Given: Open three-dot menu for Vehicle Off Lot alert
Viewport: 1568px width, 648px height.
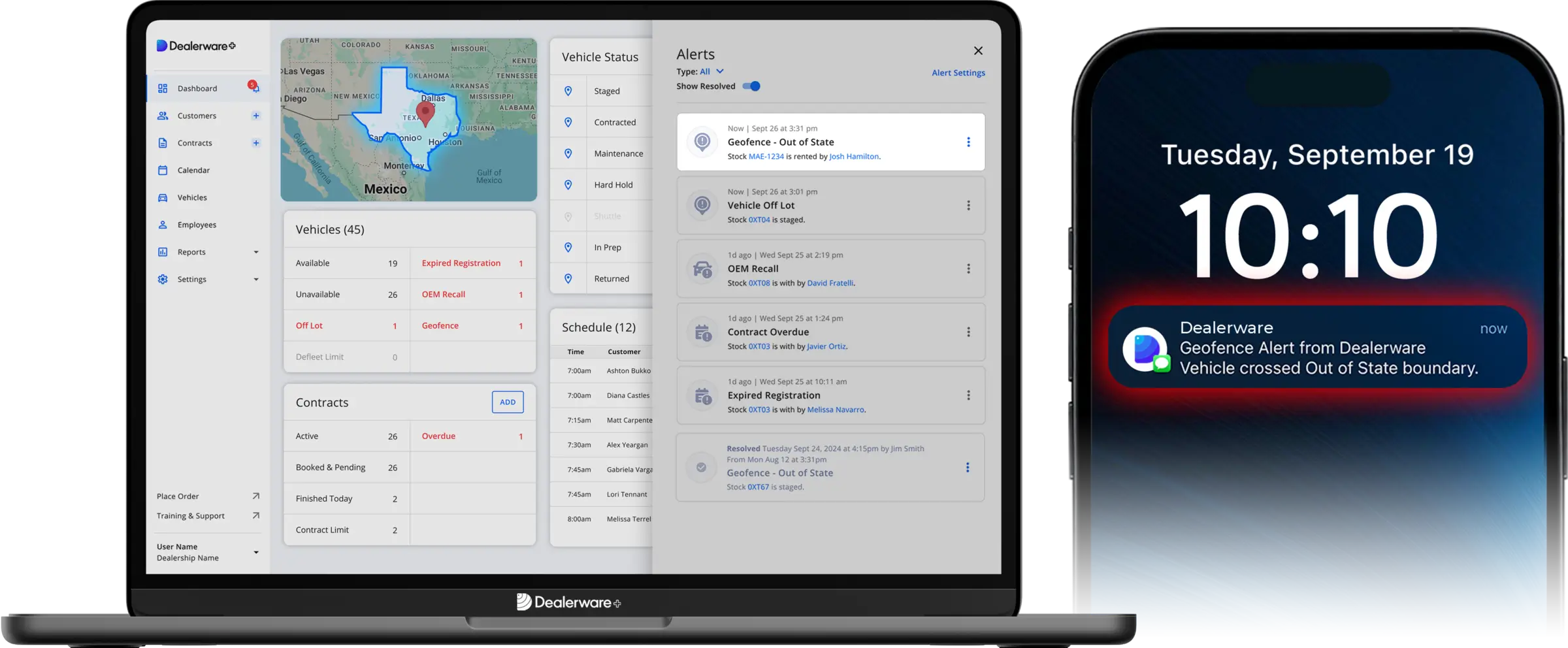Looking at the screenshot, I should [x=968, y=205].
